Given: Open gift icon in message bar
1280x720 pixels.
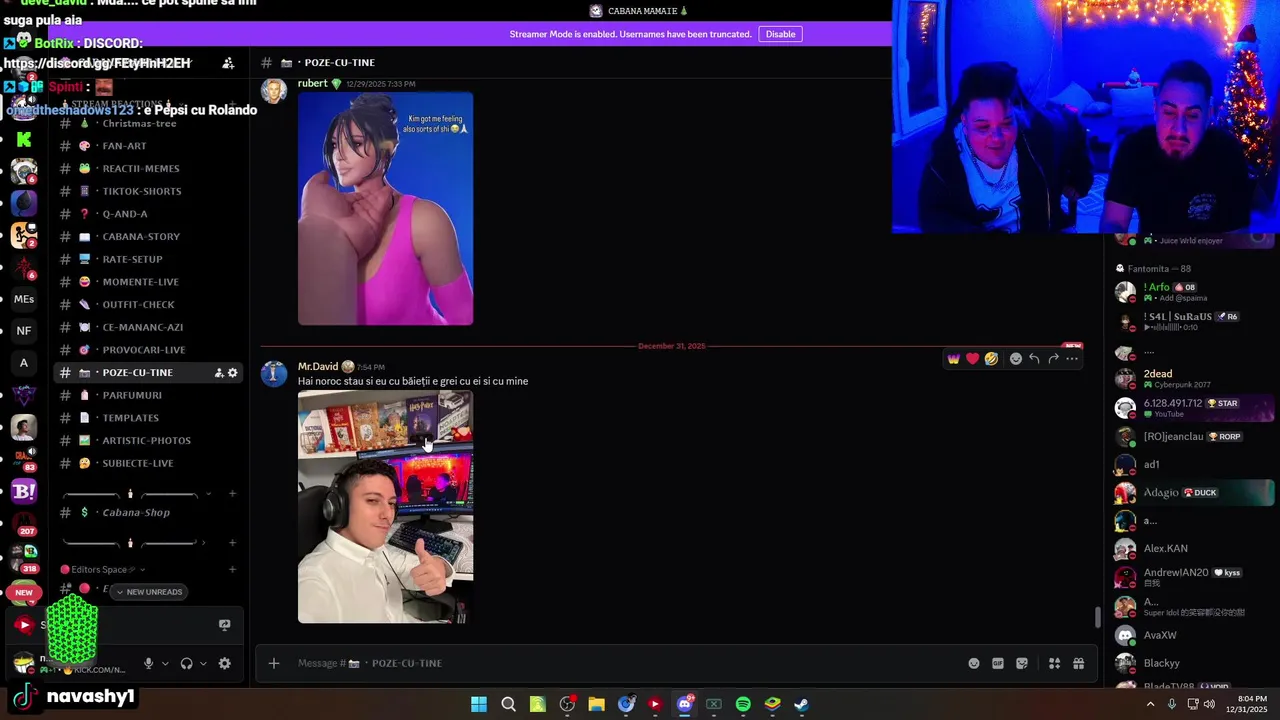Looking at the screenshot, I should pos(1078,663).
